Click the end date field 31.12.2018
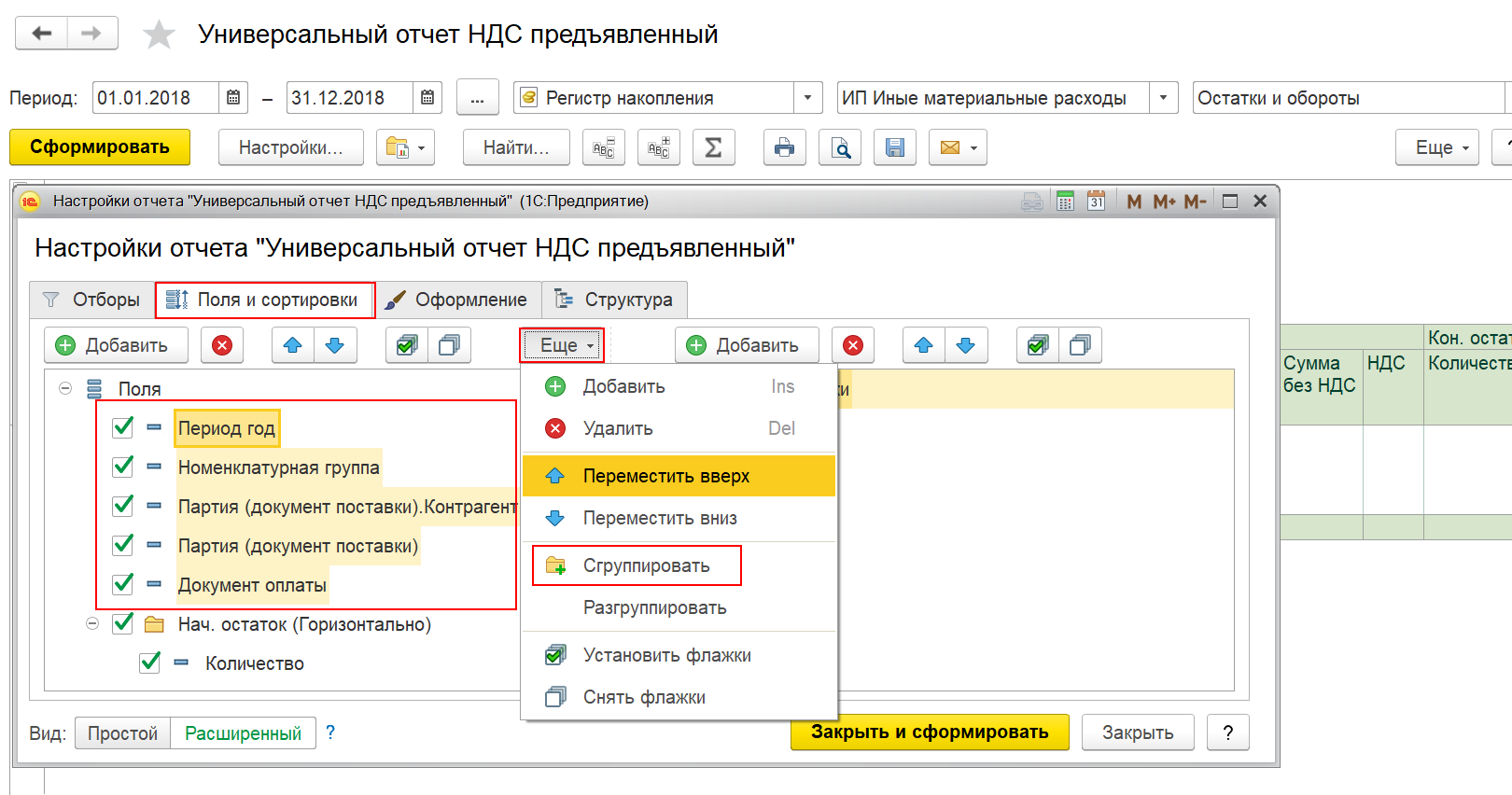Viewport: 1512px width, 795px height. pos(350,98)
